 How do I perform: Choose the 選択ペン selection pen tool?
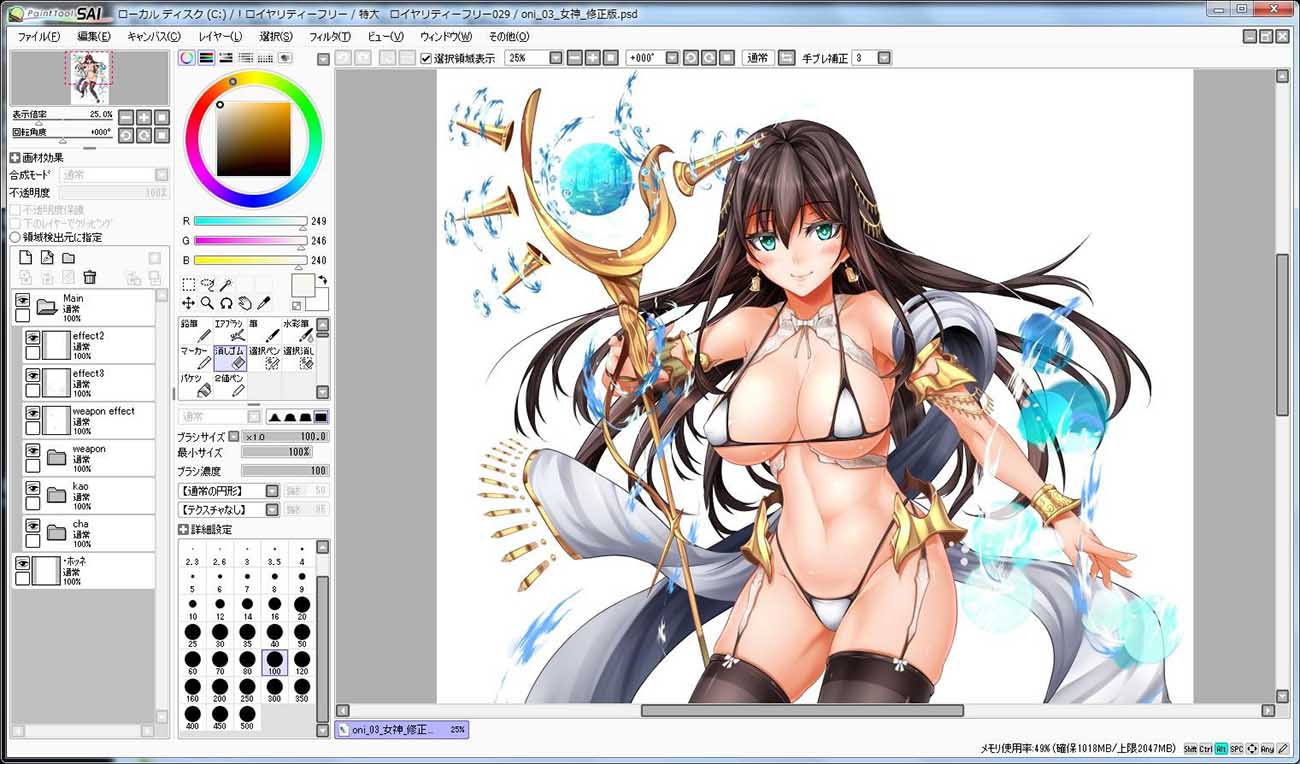(x=264, y=358)
